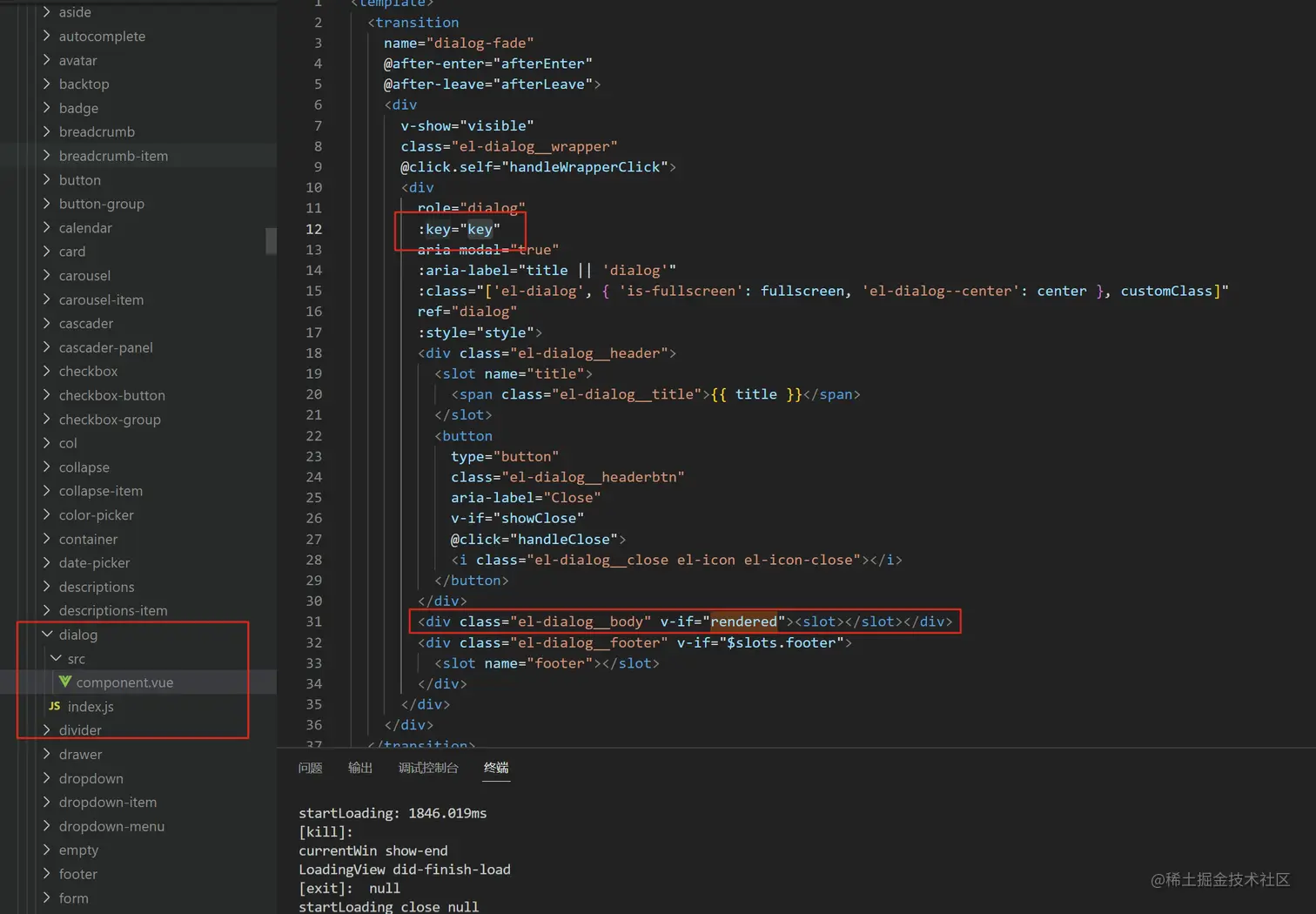Select the breadcrumb folder
Screen dimensions: 1316x914
[97, 131]
